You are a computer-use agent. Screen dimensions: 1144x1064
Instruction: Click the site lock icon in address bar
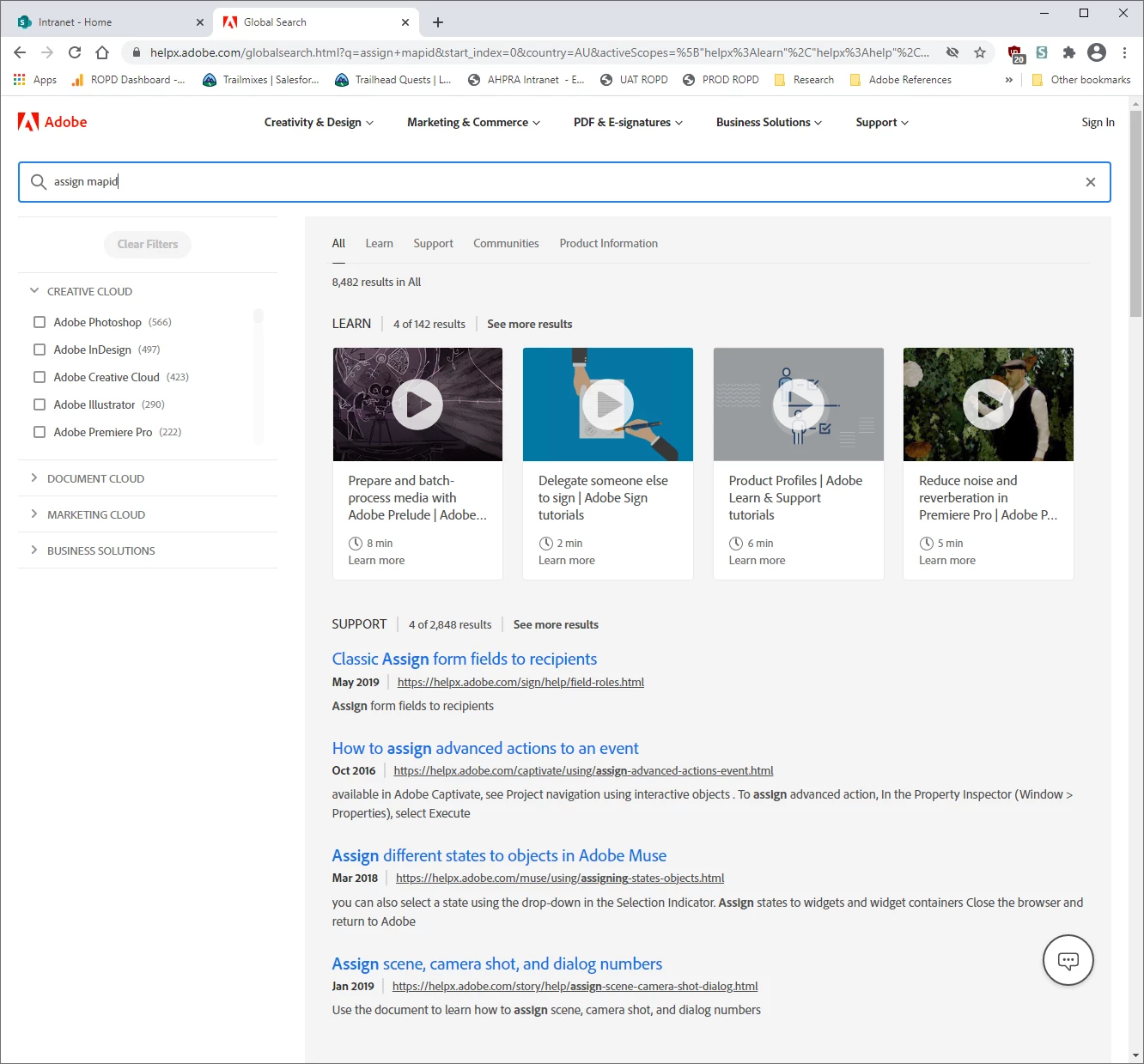point(136,52)
